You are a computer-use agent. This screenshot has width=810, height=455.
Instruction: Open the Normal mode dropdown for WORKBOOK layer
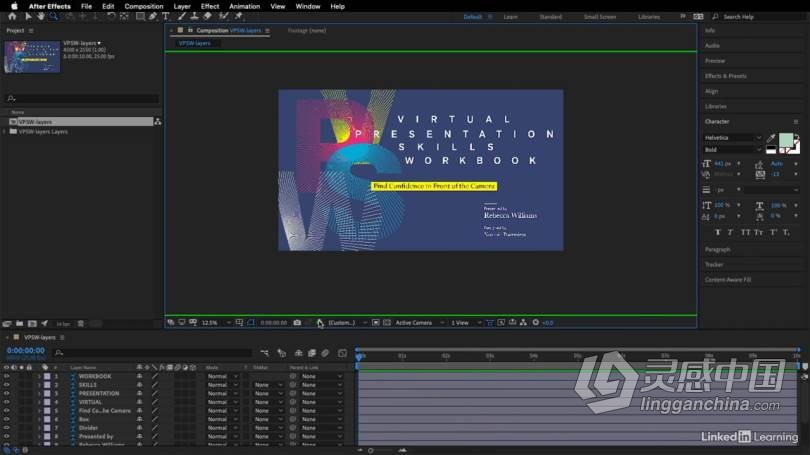[222, 376]
